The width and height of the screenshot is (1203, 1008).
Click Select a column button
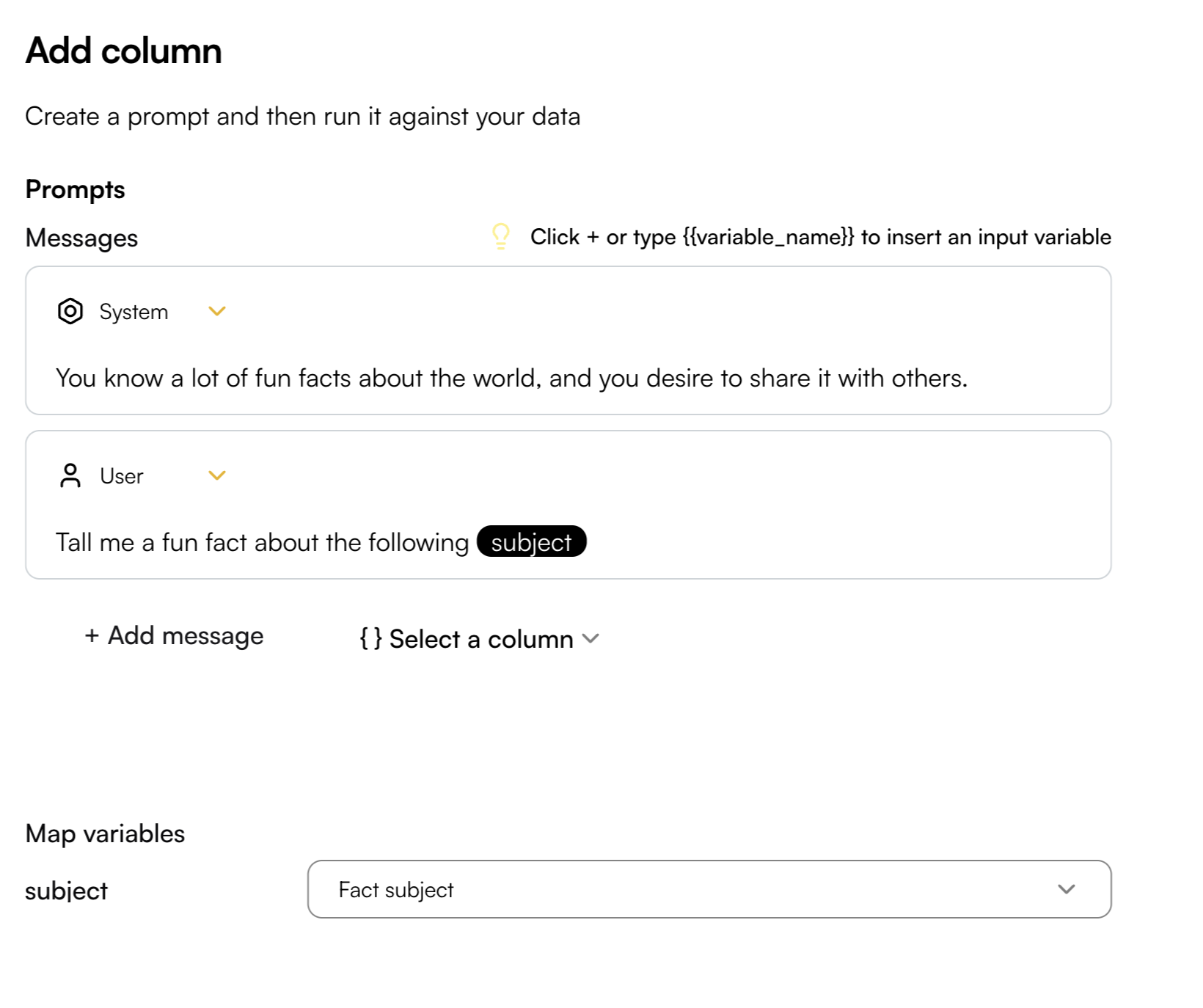coord(480,638)
